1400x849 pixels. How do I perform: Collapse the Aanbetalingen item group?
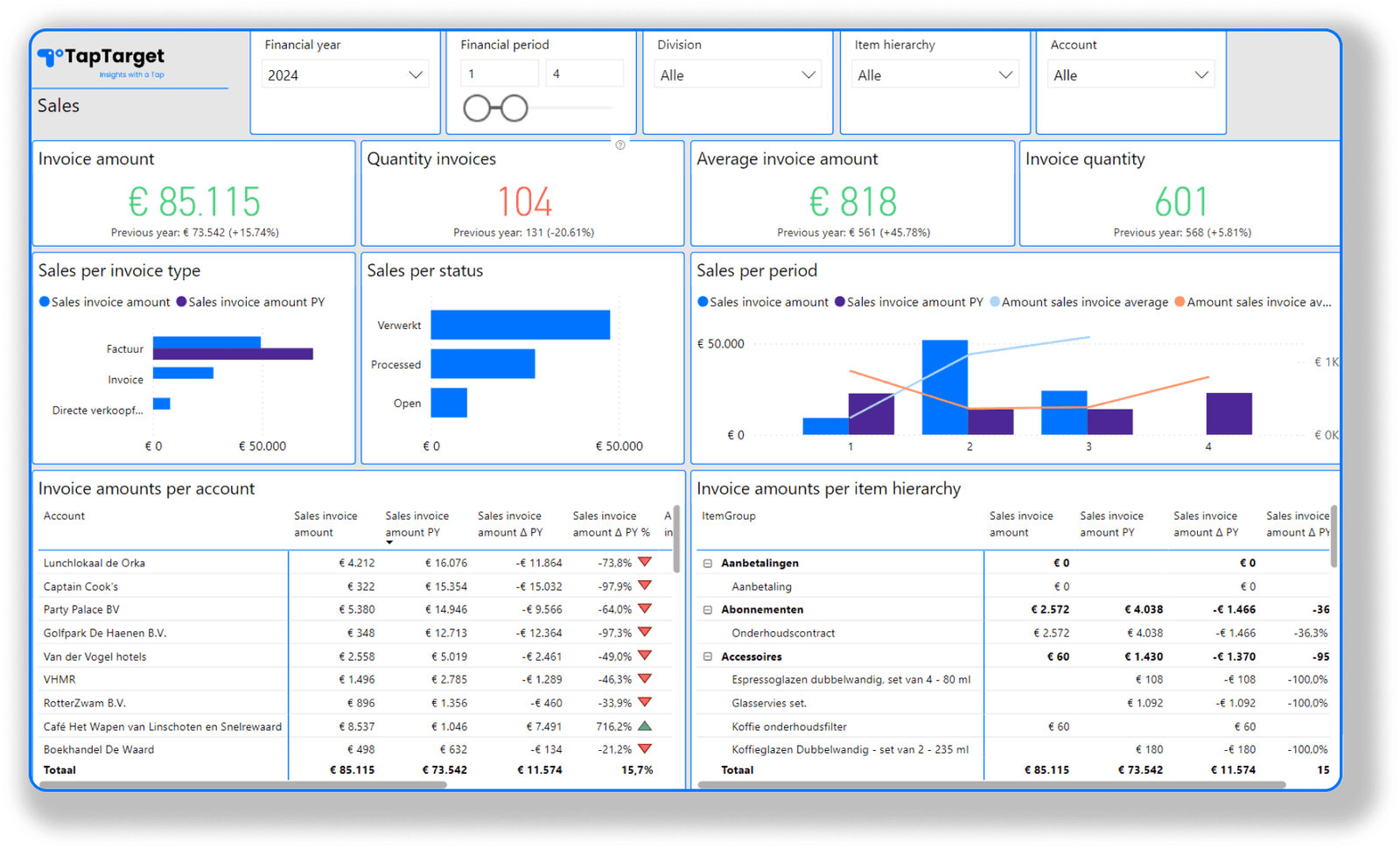click(x=708, y=563)
